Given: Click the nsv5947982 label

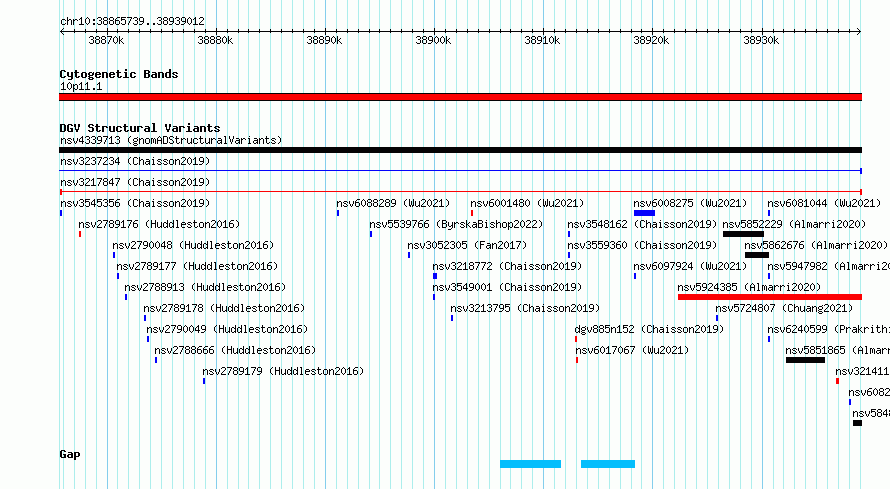Looking at the screenshot, I should 829,266.
